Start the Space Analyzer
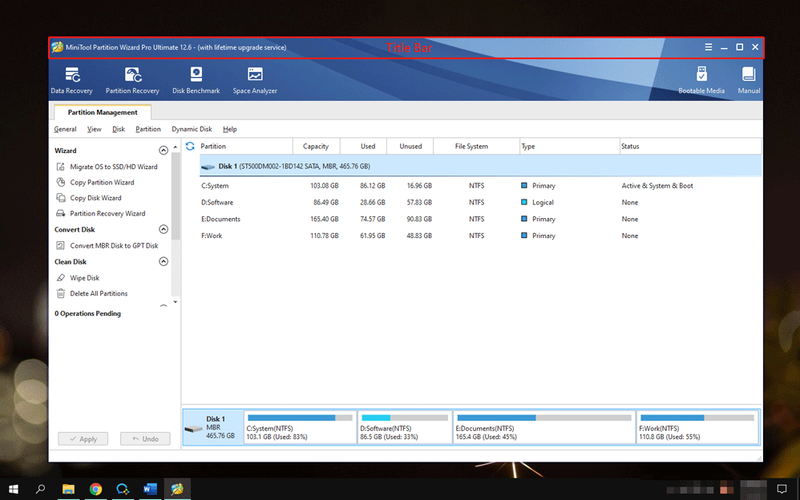The height and width of the screenshot is (500, 800). tap(255, 80)
